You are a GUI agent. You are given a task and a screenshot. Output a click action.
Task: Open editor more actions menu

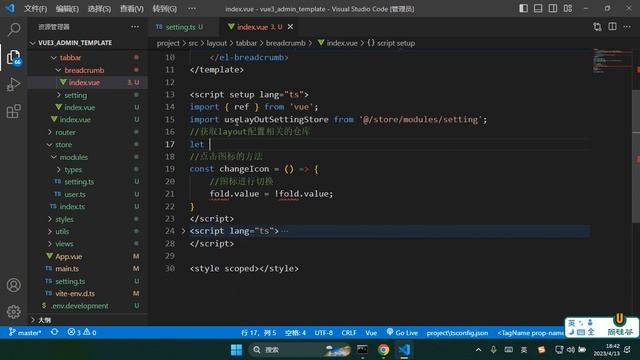coord(627,27)
